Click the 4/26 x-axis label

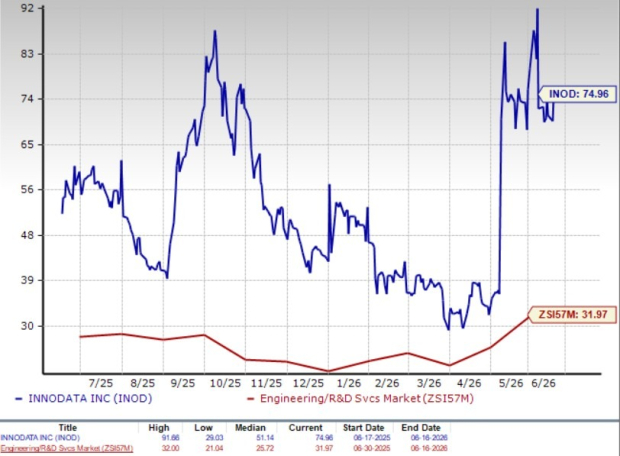click(x=469, y=383)
